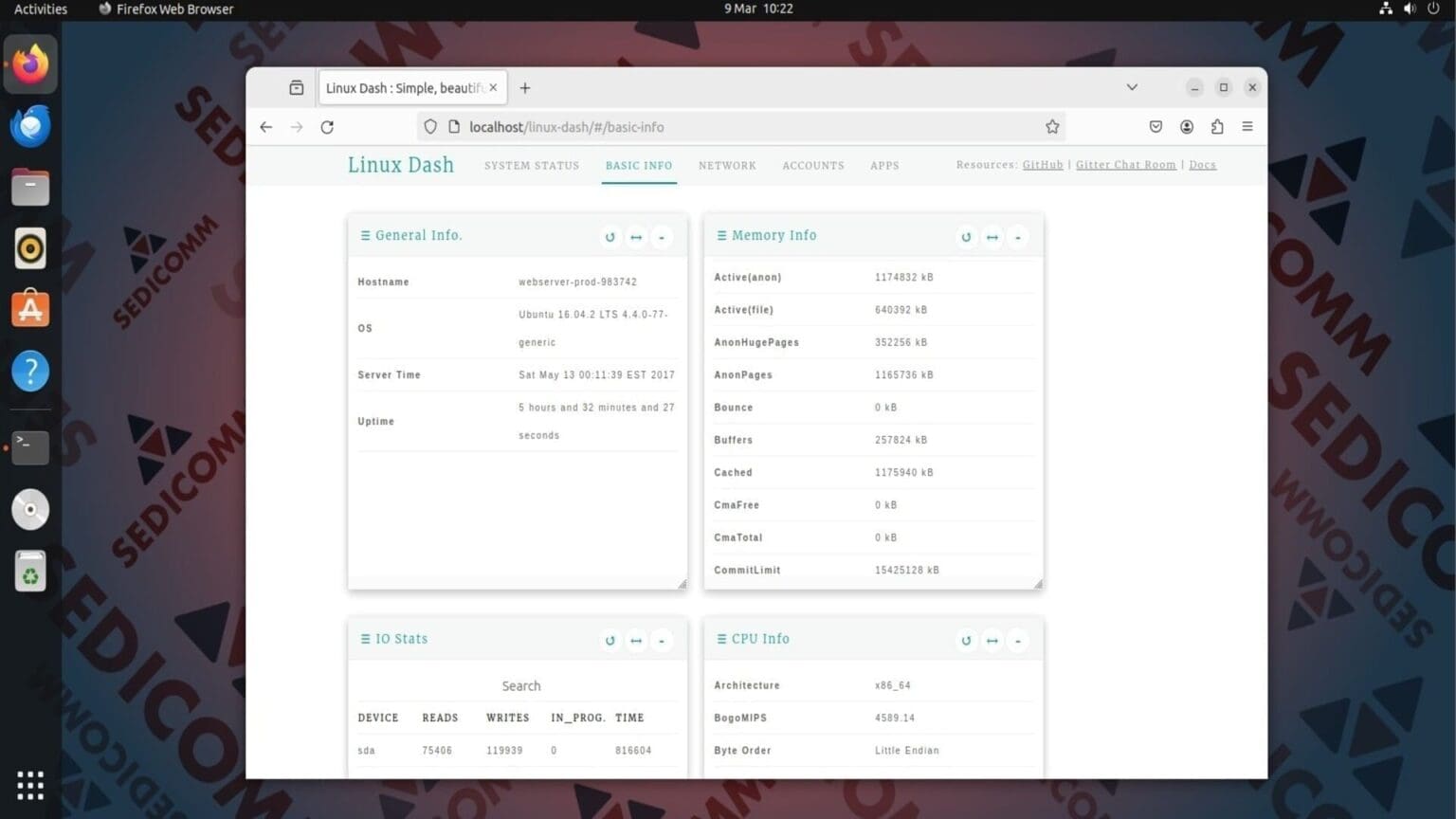Widen the CPU Info widget
The width and height of the screenshot is (1456, 819).
pos(992,641)
